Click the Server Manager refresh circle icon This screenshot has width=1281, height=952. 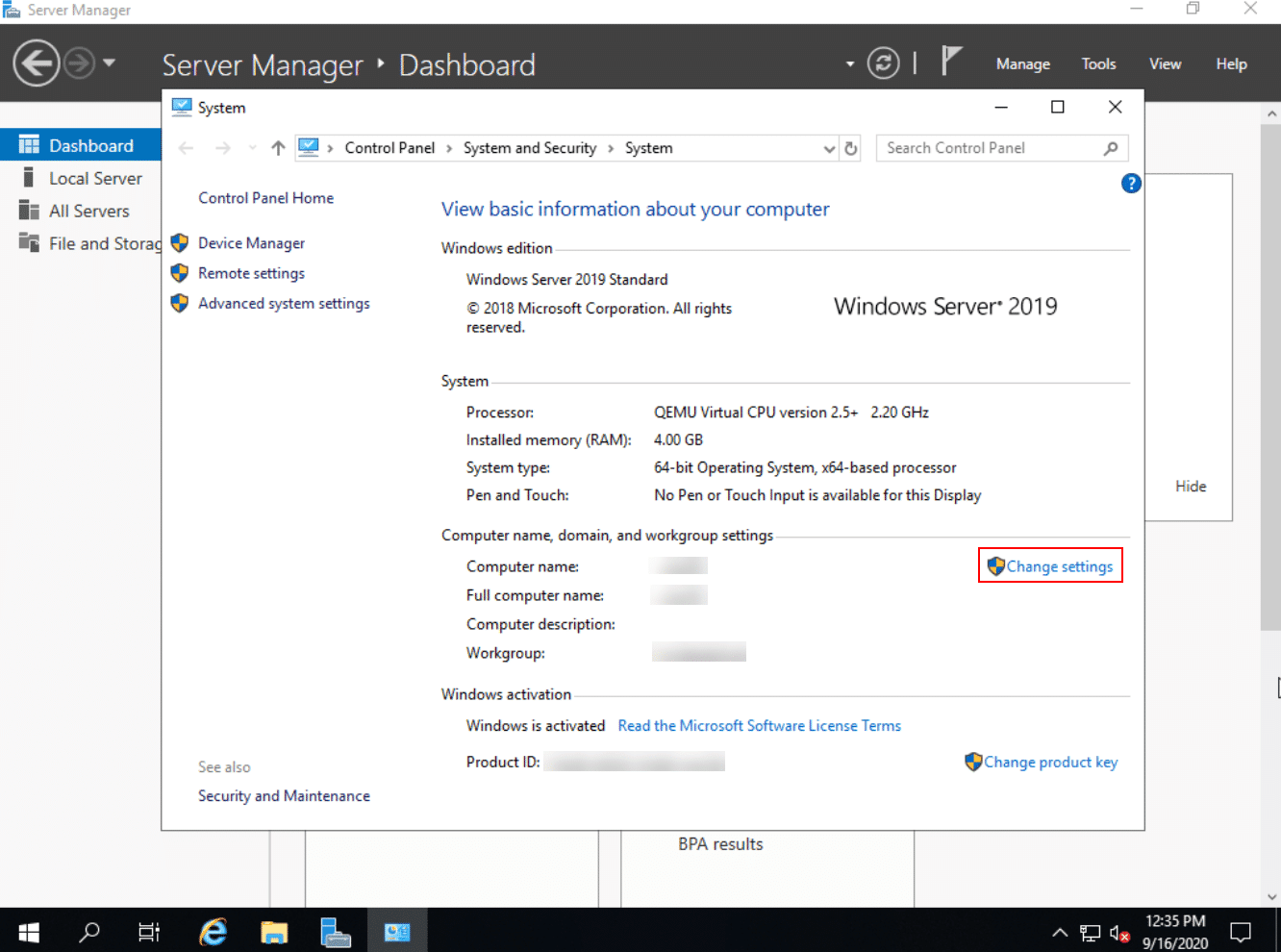pyautogui.click(x=883, y=63)
